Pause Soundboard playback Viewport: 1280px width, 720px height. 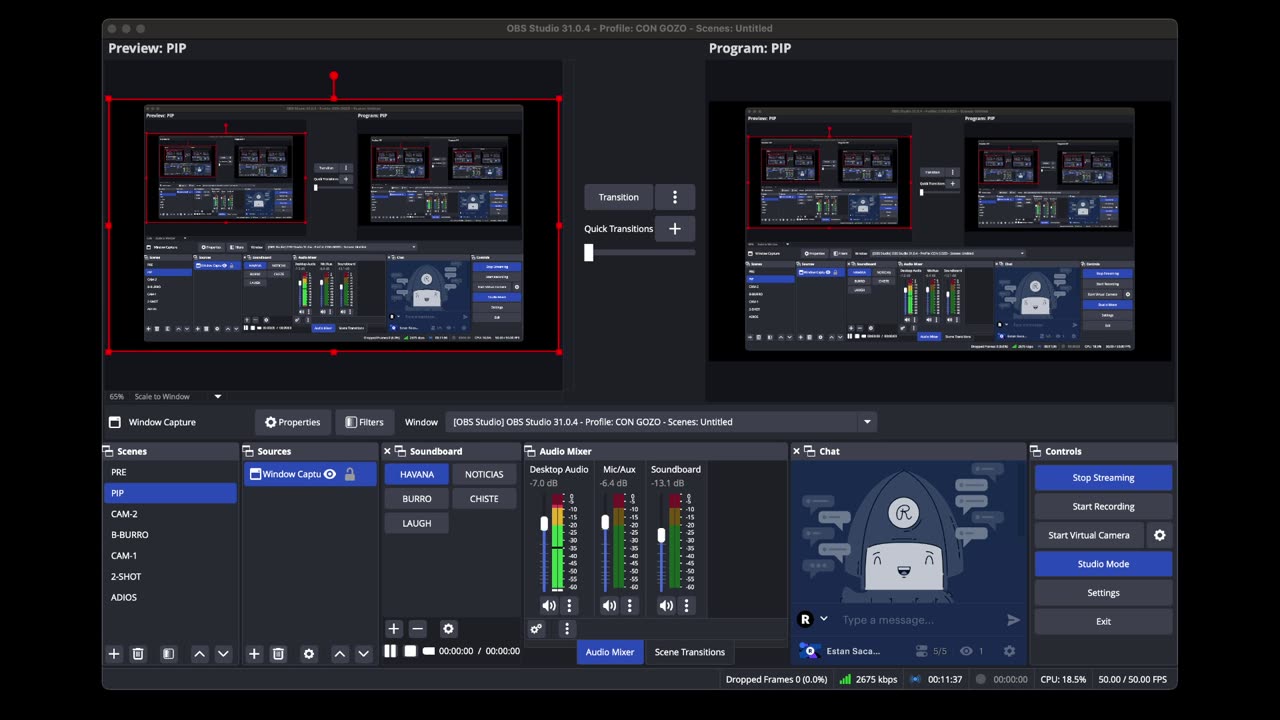coord(390,651)
